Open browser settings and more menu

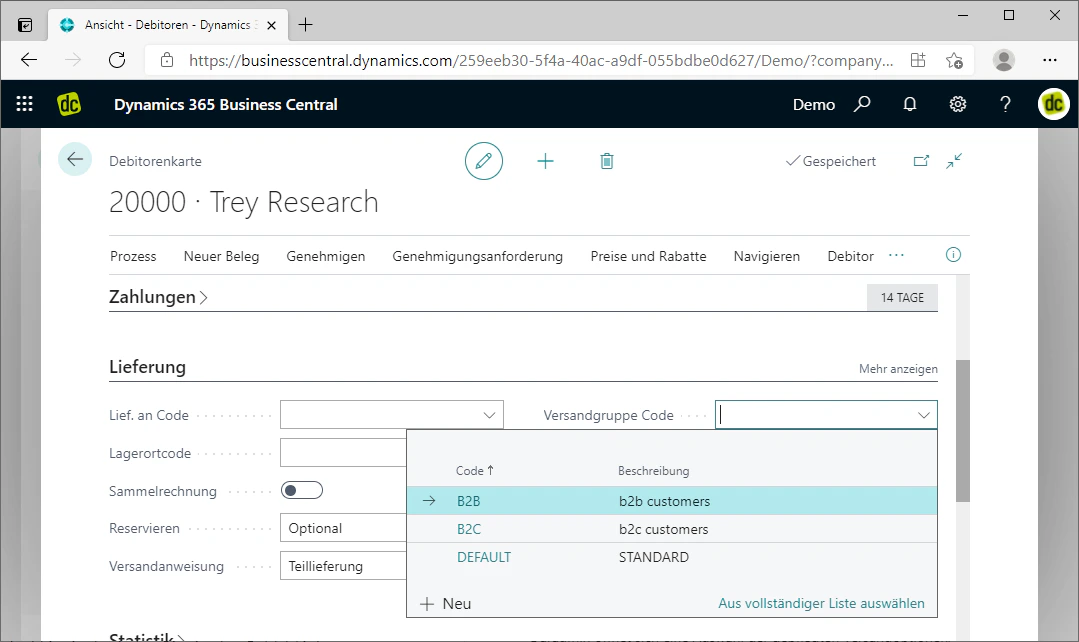pyautogui.click(x=1049, y=60)
